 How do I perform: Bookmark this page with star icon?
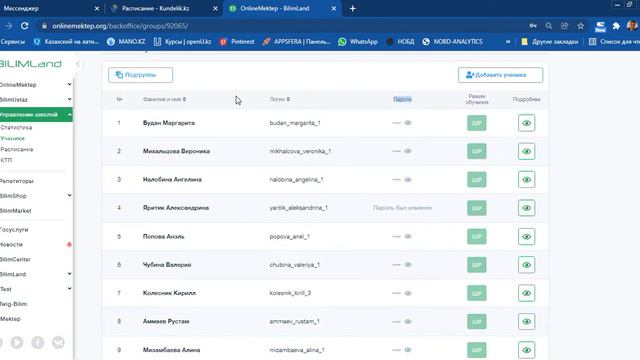pos(580,26)
